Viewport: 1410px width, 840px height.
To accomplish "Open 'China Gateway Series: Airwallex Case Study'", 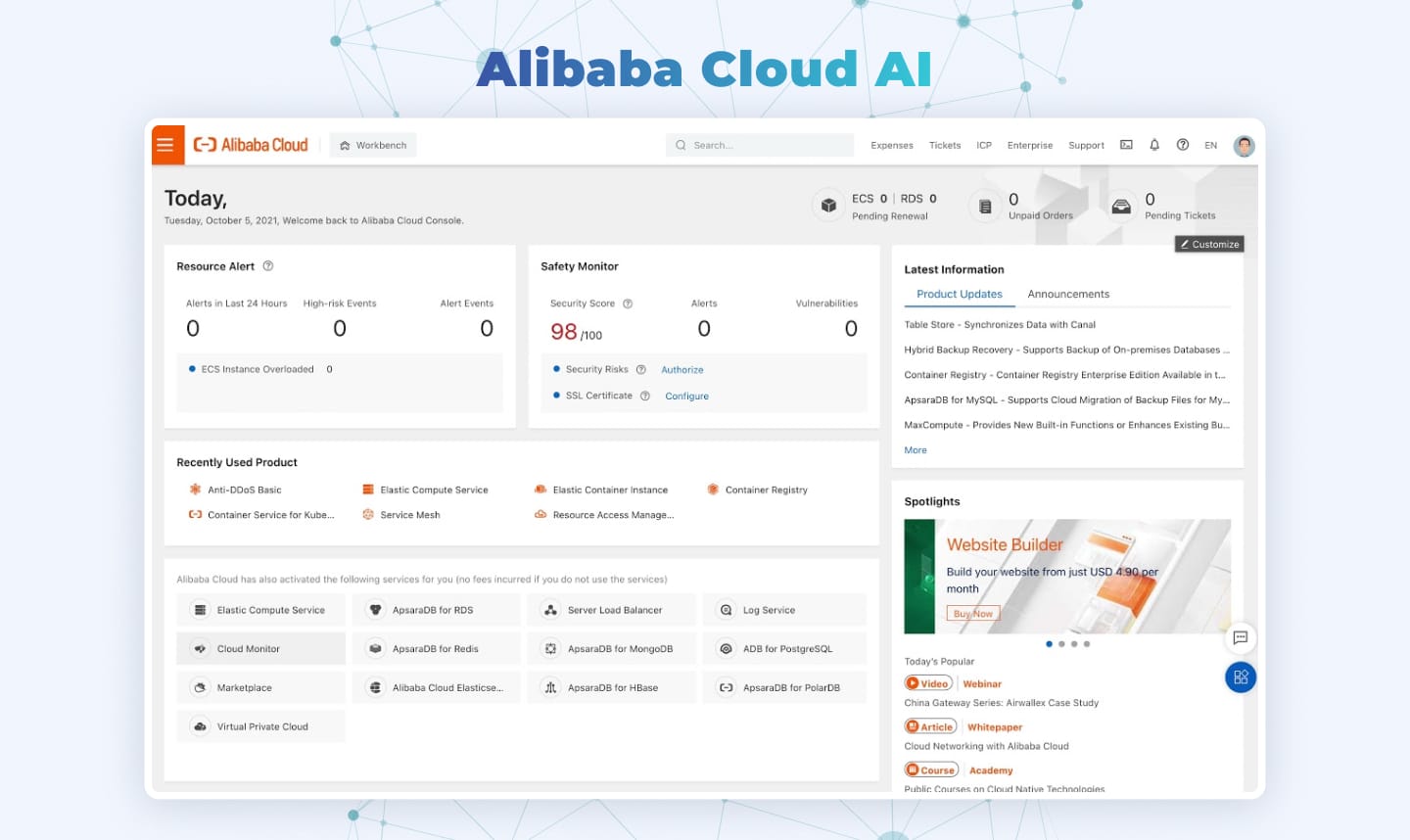I will 1002,703.
